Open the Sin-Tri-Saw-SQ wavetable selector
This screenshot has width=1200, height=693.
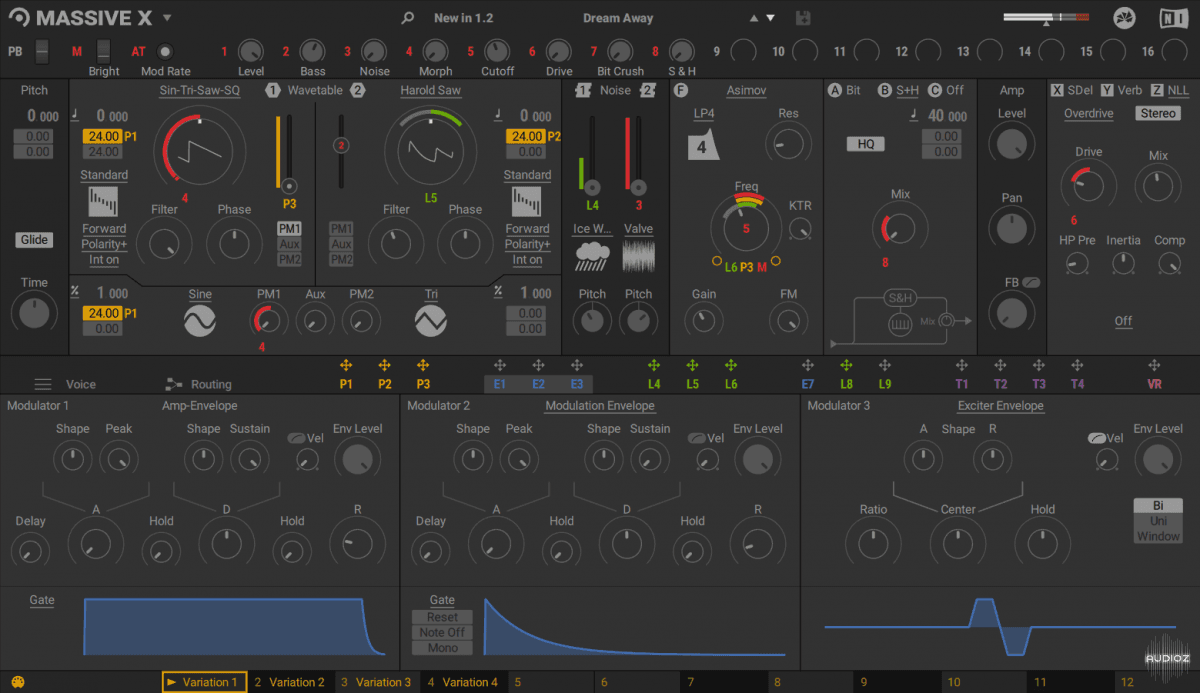tap(200, 90)
